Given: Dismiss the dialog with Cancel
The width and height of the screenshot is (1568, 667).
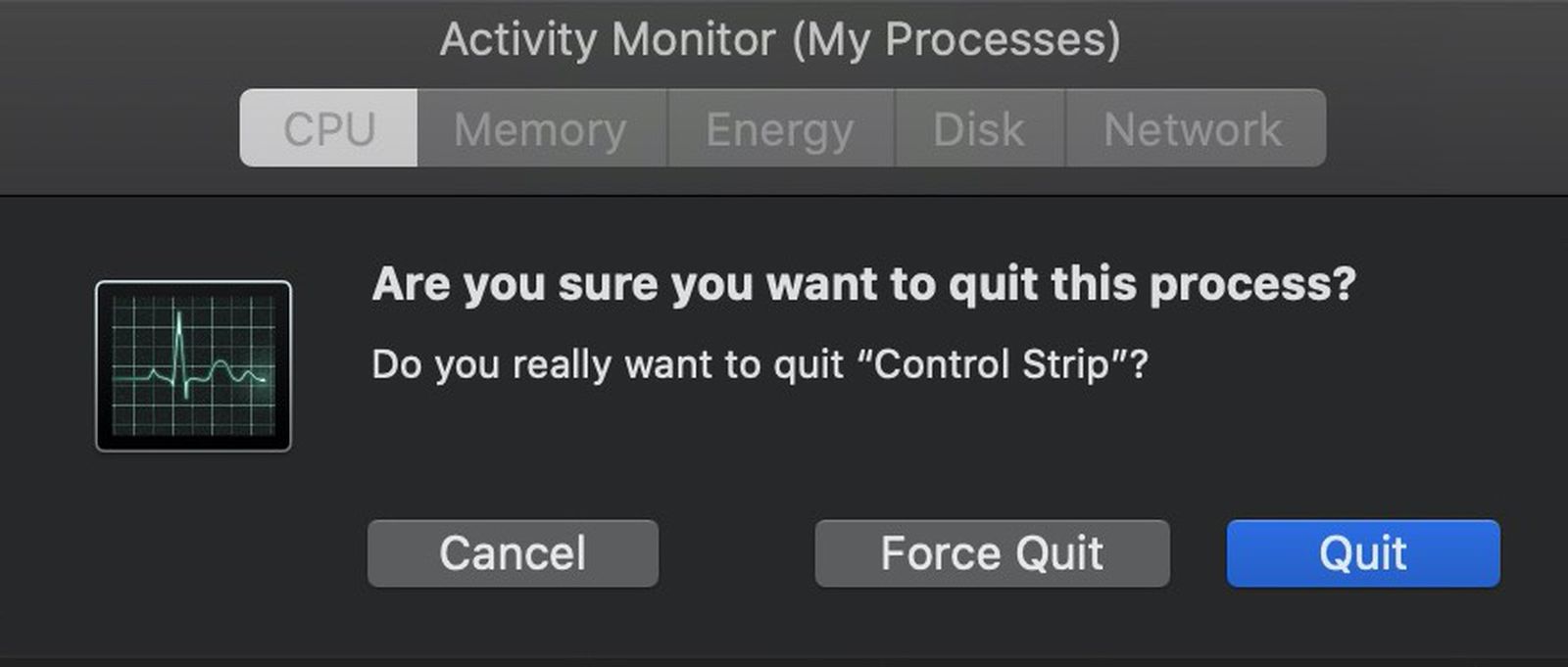Looking at the screenshot, I should click(513, 553).
